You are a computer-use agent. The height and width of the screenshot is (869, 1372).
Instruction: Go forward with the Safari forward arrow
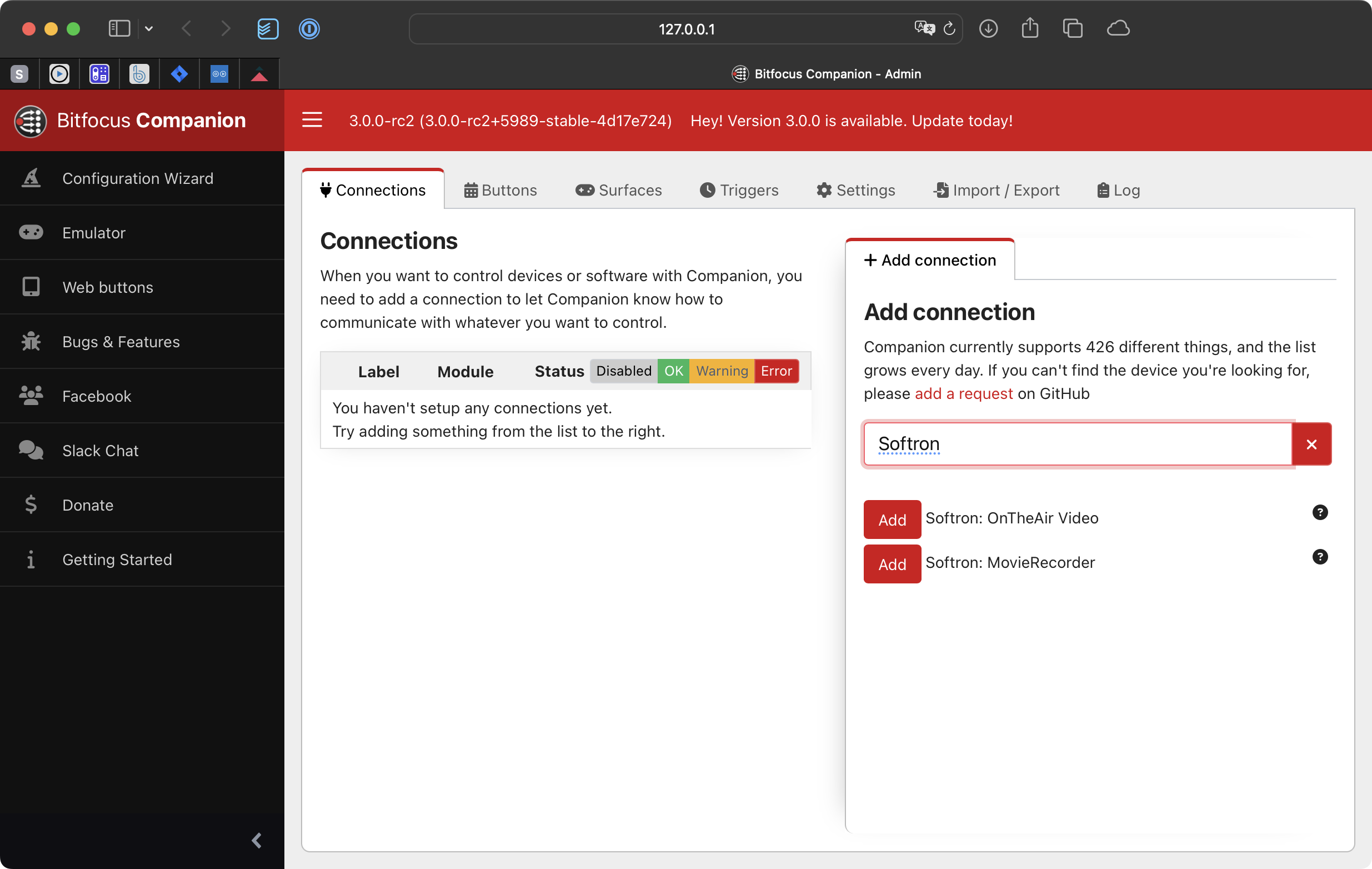226,28
